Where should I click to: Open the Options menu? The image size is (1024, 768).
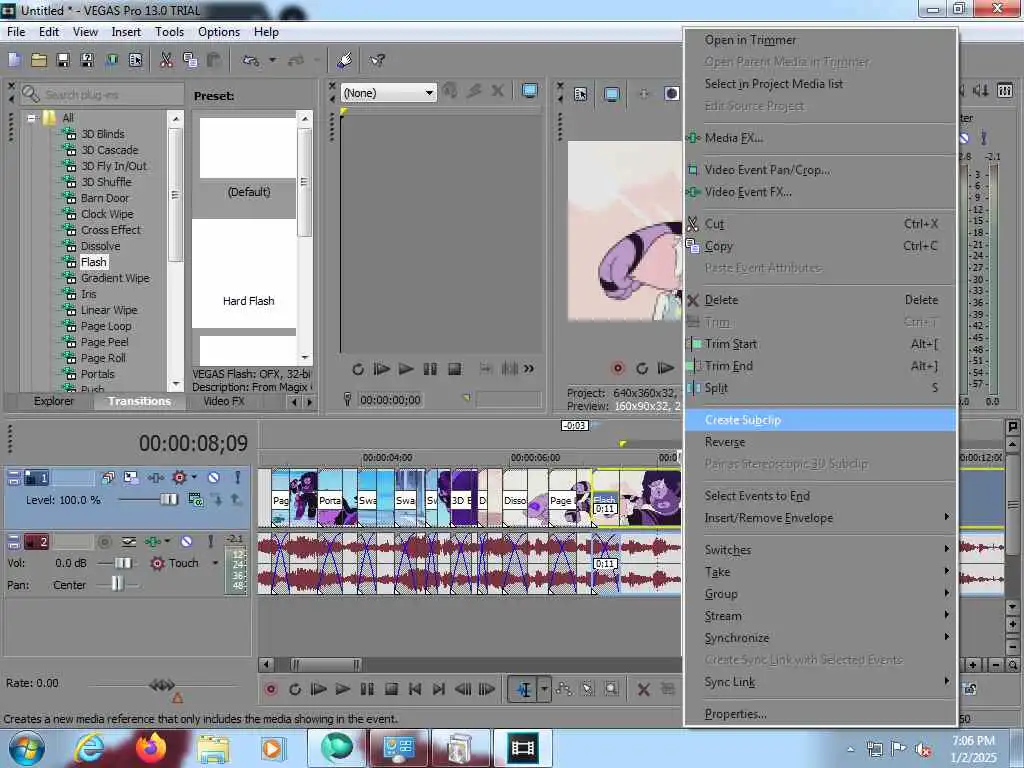[x=219, y=32]
